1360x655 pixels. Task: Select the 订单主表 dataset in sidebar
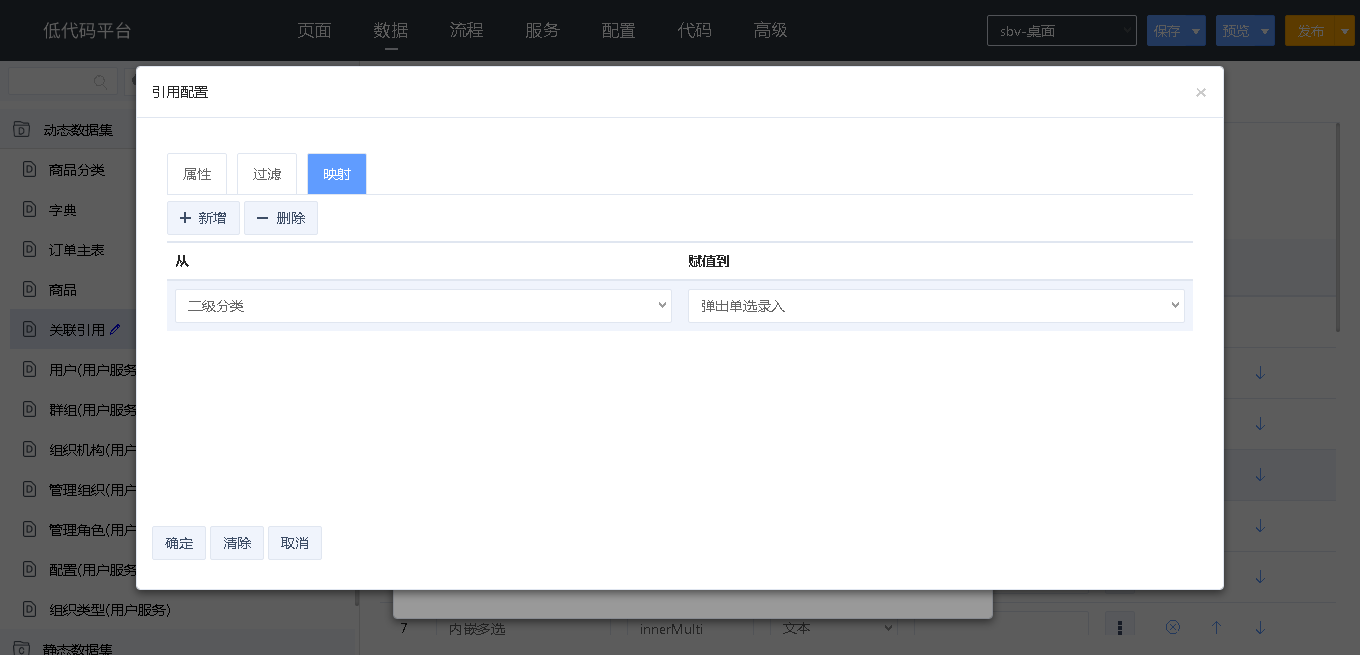(76, 250)
